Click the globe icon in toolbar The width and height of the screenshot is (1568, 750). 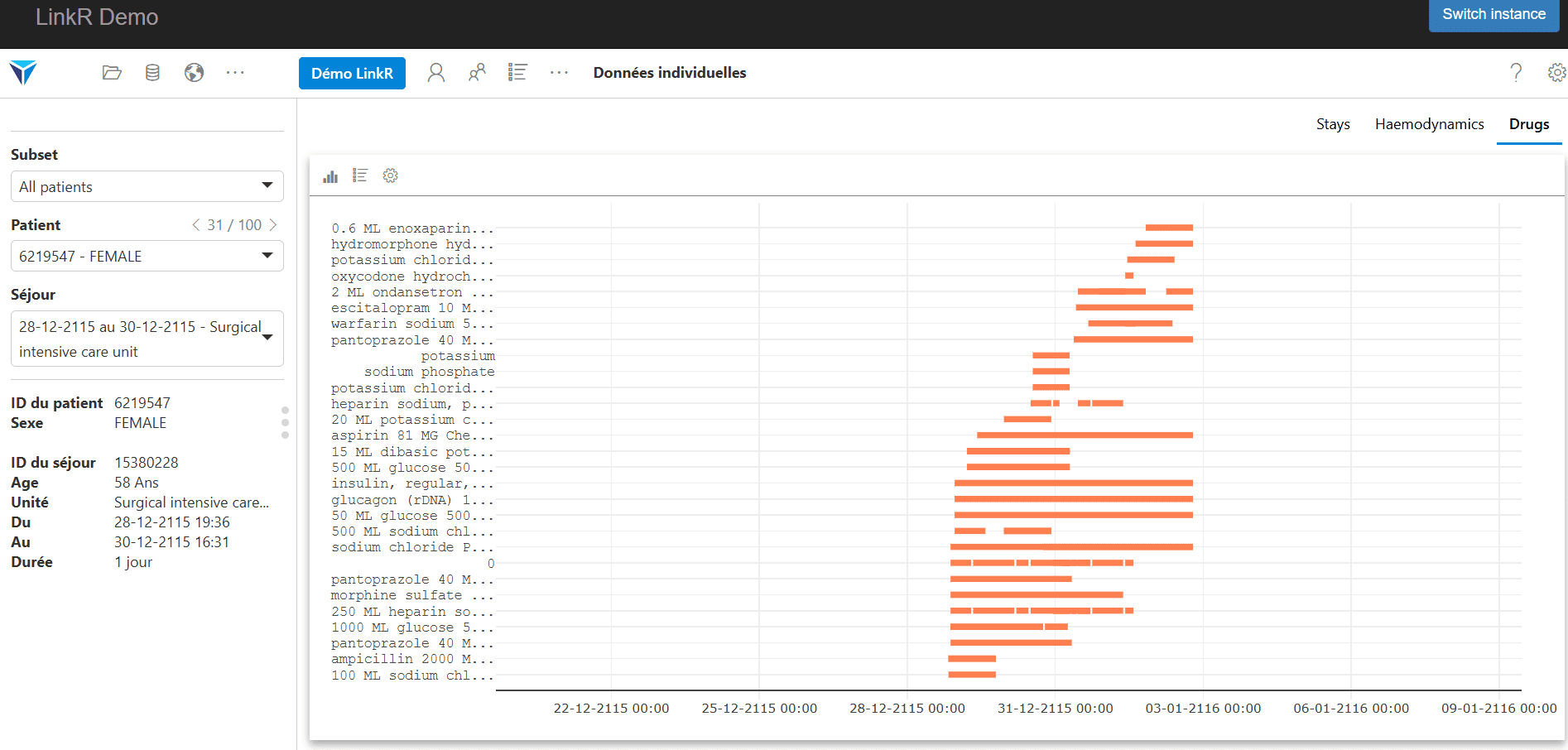coord(194,73)
